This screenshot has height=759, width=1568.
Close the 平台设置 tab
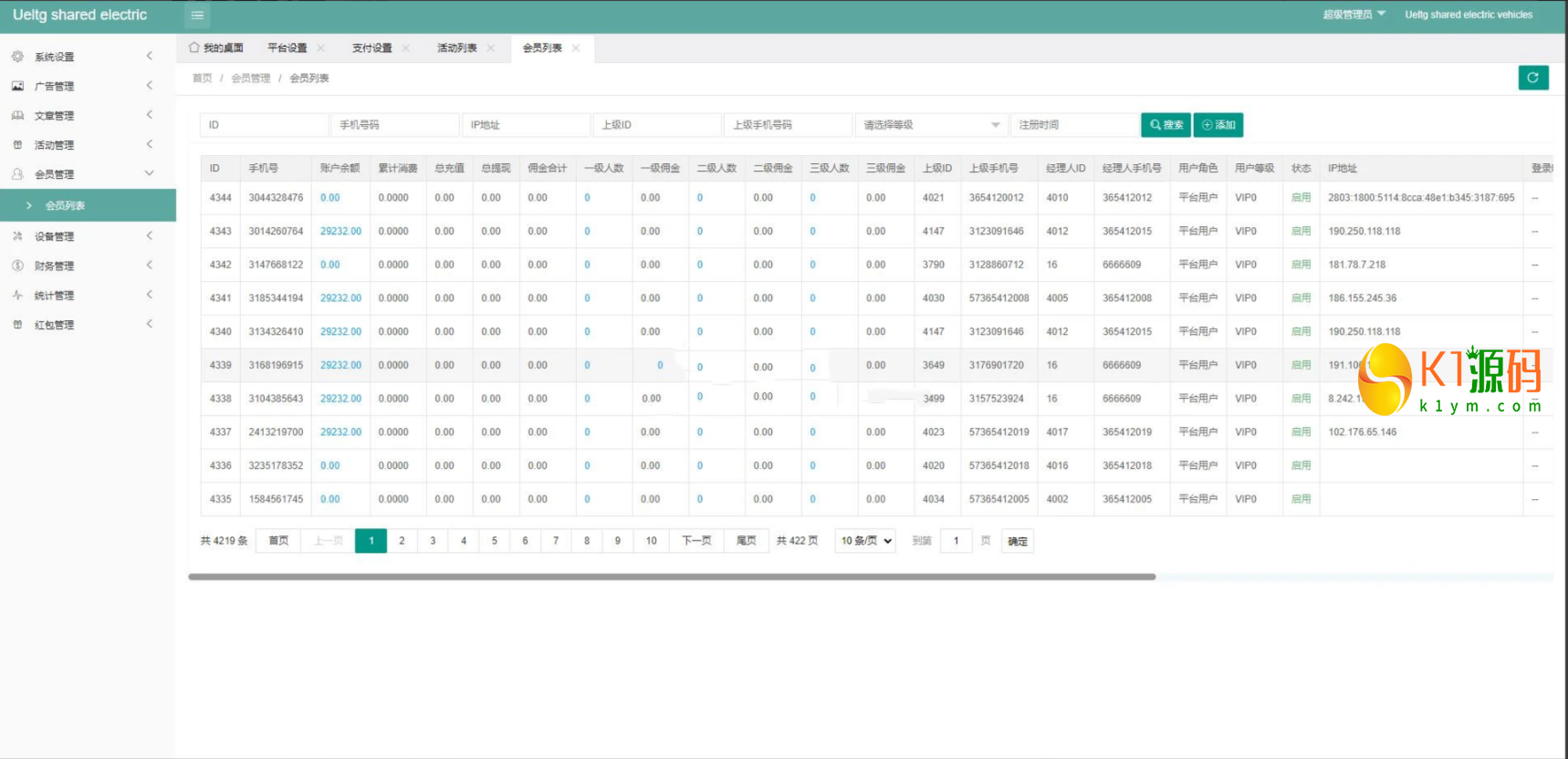(320, 48)
